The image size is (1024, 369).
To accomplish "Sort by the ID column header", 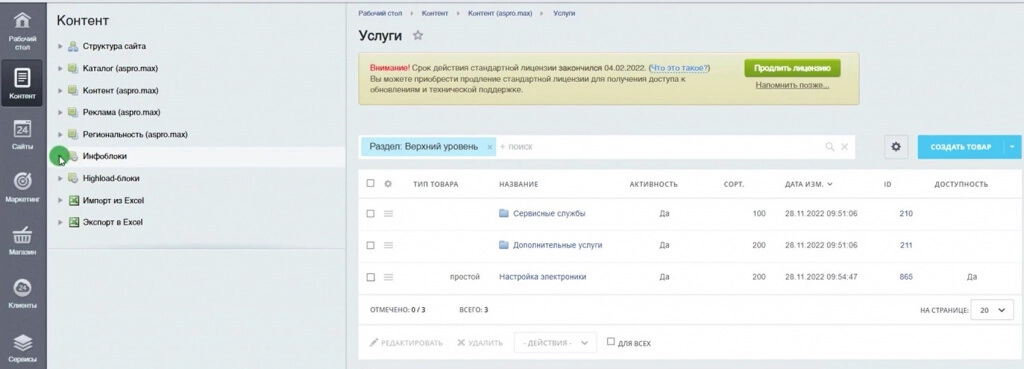I will click(x=888, y=184).
